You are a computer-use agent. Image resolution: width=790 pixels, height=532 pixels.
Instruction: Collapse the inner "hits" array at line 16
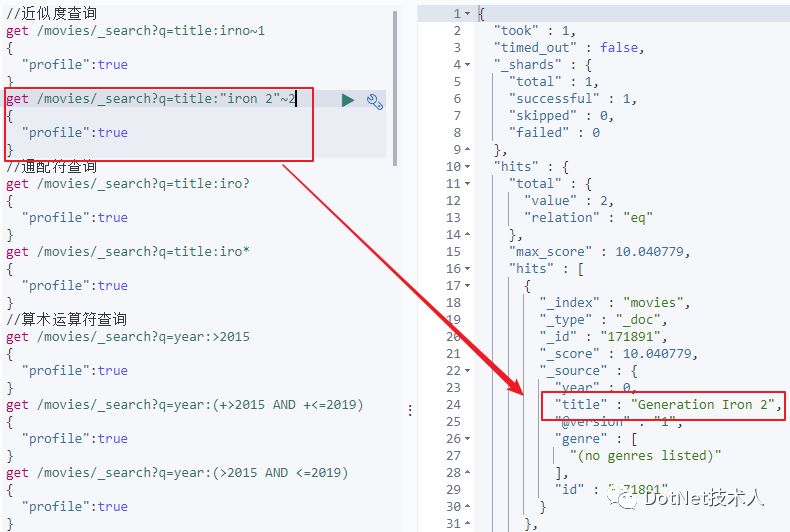pos(468,269)
